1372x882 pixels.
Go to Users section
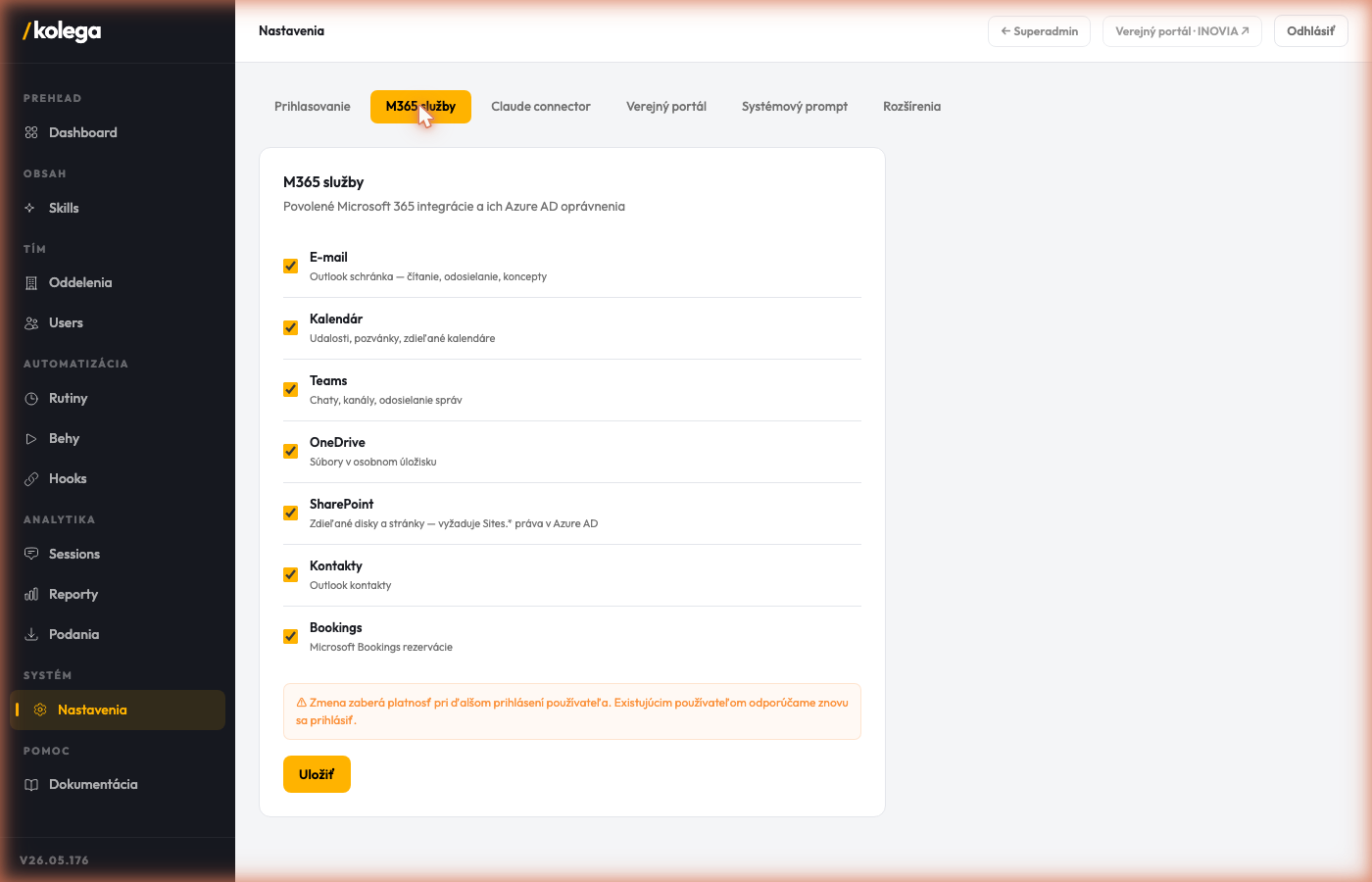(118, 322)
